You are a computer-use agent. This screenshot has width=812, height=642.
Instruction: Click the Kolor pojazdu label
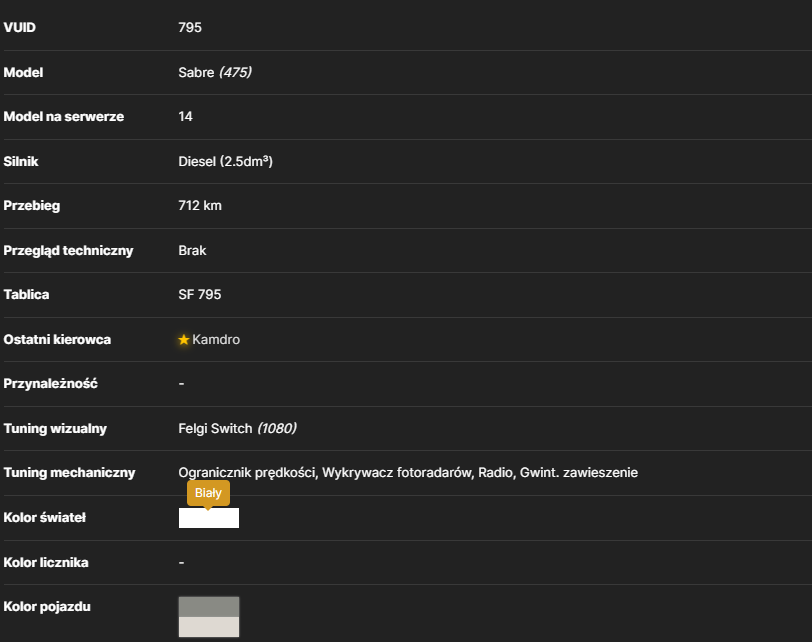coord(47,607)
